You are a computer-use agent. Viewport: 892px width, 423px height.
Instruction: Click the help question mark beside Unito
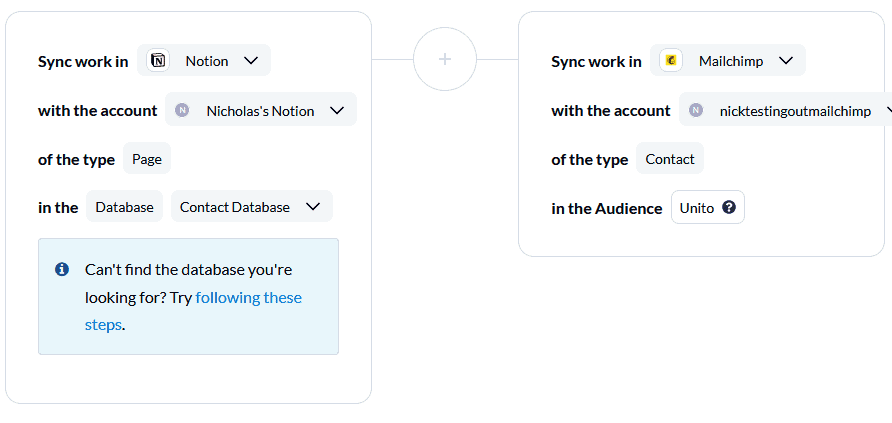[729, 208]
